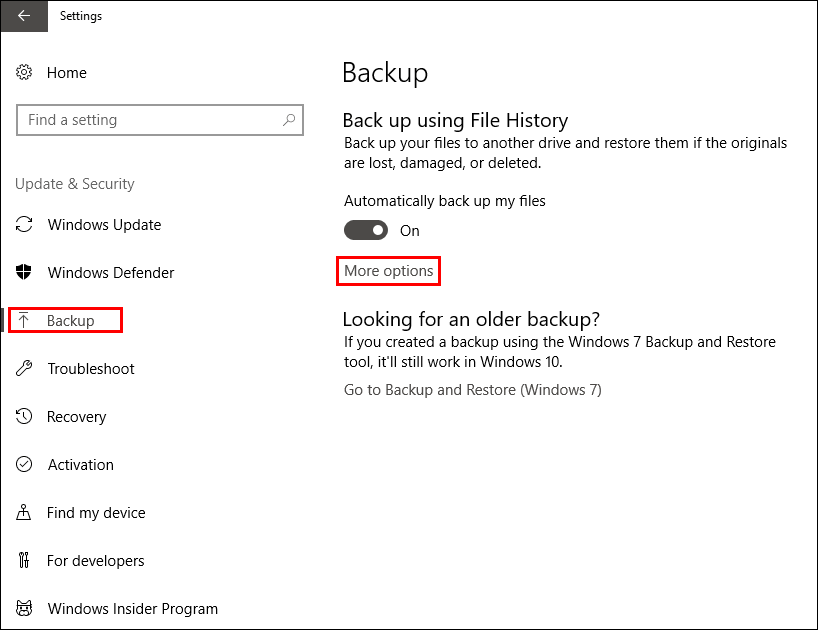Click the Windows Insider Program cat icon

coord(24,608)
